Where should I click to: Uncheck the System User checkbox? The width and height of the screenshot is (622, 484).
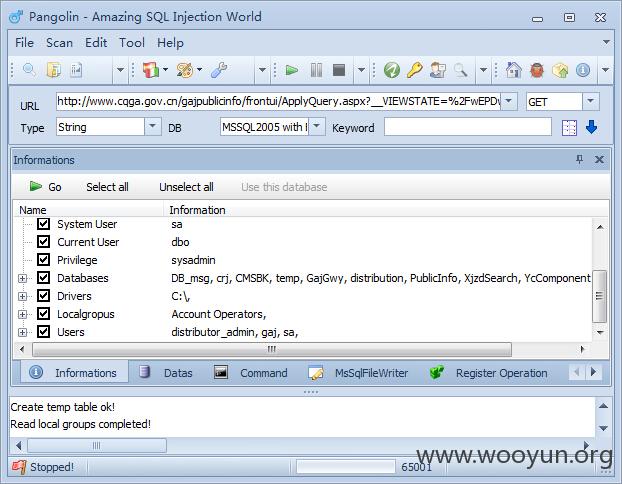pyautogui.click(x=43, y=224)
